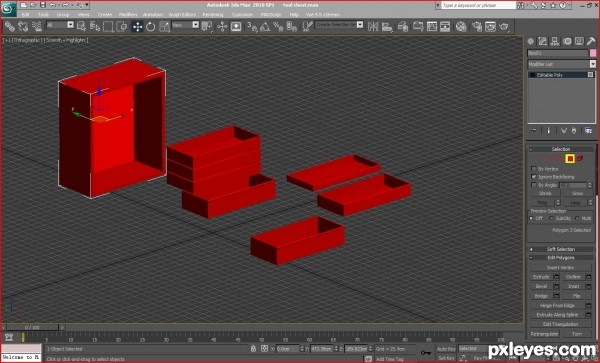
Task: Open the Tools menu
Action: tap(43, 15)
